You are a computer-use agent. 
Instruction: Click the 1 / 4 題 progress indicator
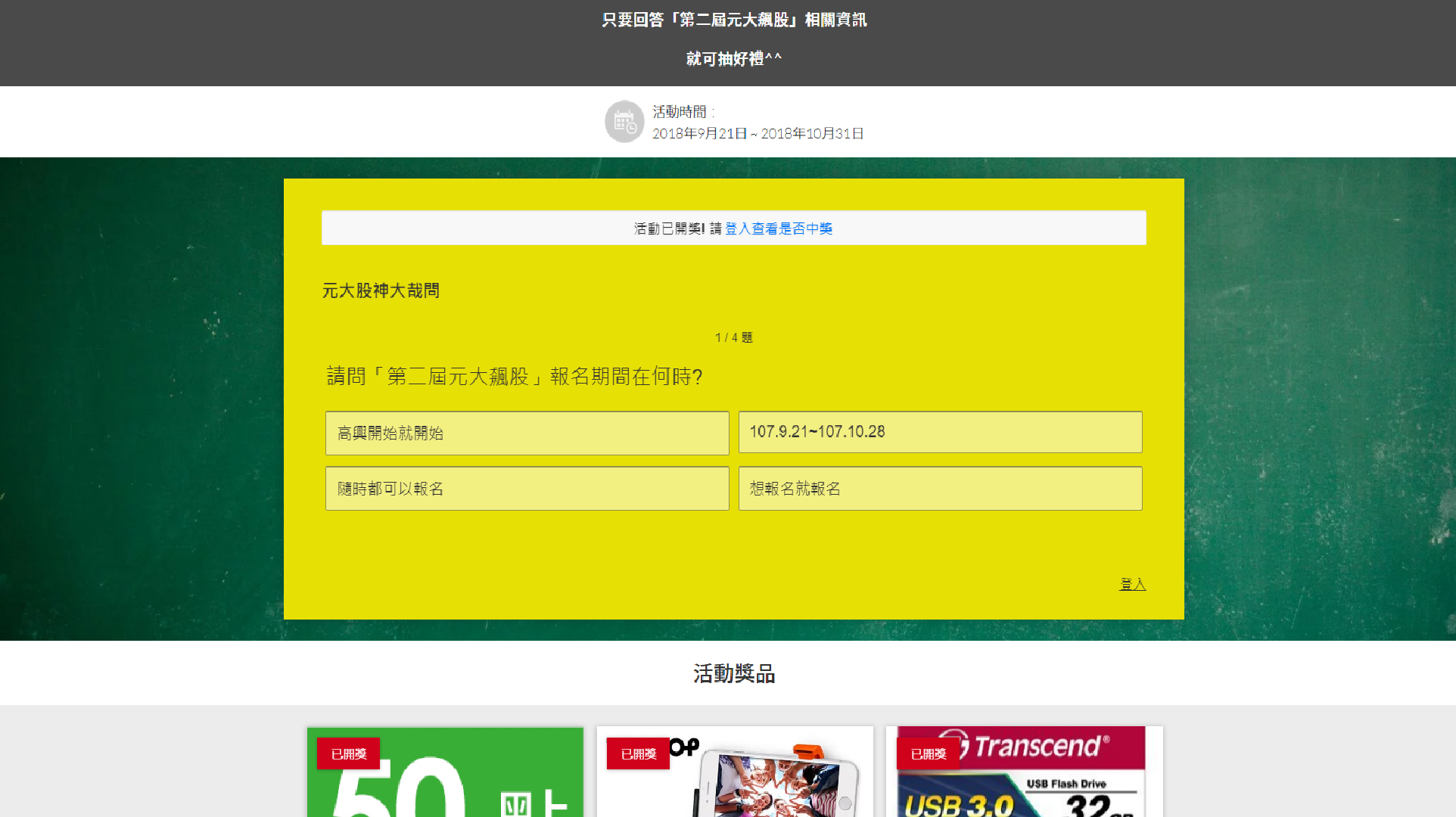click(733, 337)
